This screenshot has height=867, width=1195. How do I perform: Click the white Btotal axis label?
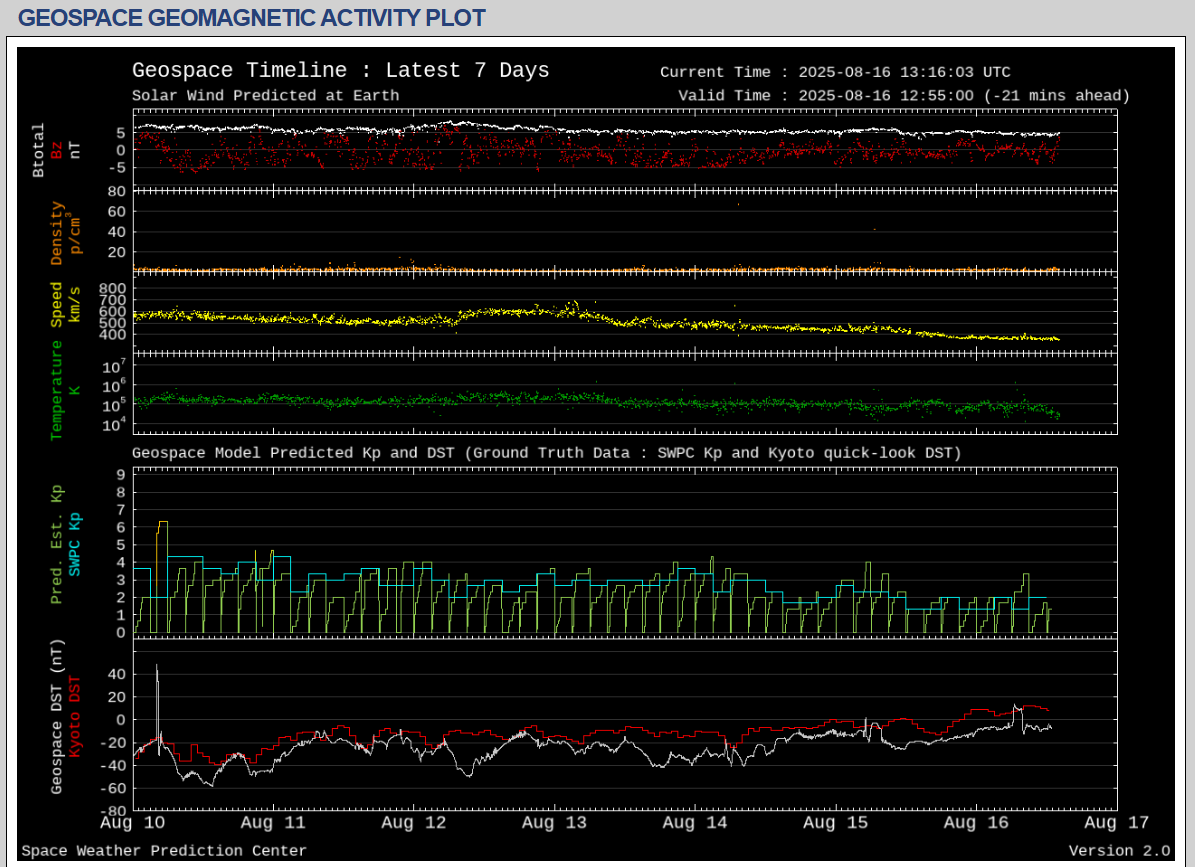[x=39, y=151]
